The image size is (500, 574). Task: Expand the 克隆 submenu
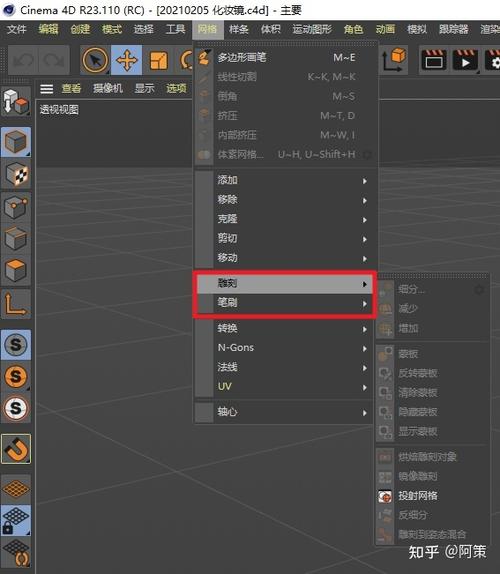coord(286,219)
